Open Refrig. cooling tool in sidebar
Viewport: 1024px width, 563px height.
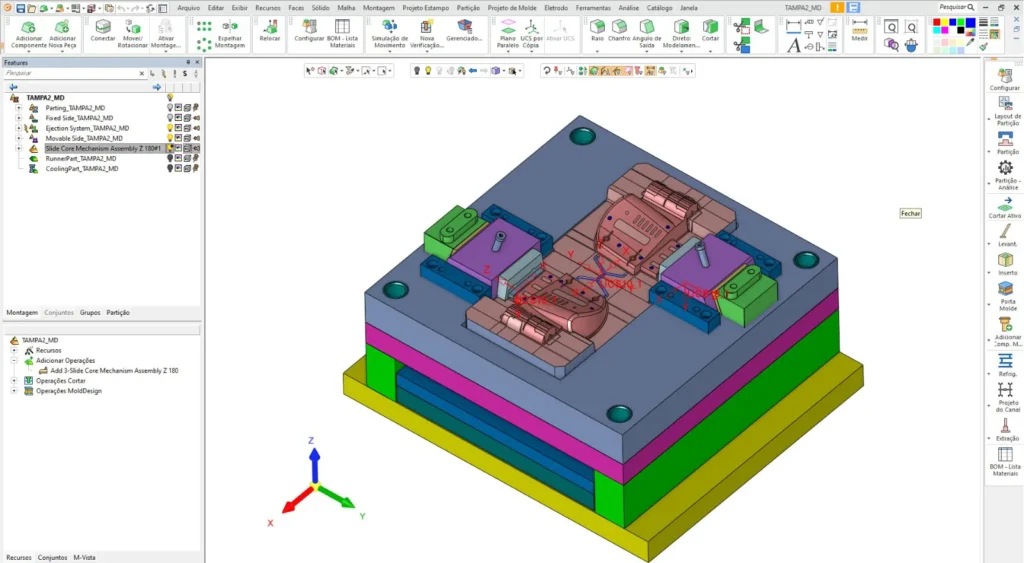(1006, 364)
